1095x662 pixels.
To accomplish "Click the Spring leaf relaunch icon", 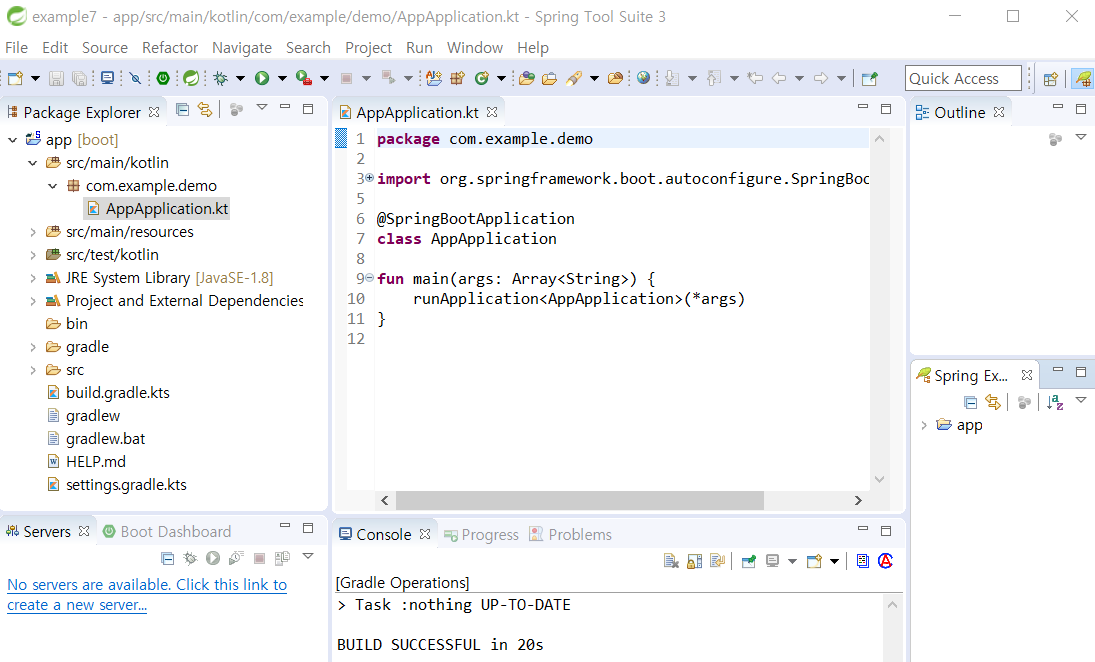I will 191,78.
